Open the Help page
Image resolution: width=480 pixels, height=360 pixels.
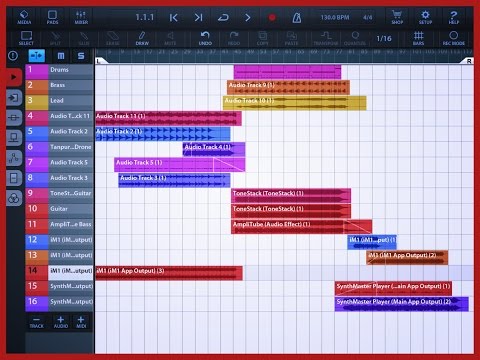454,17
